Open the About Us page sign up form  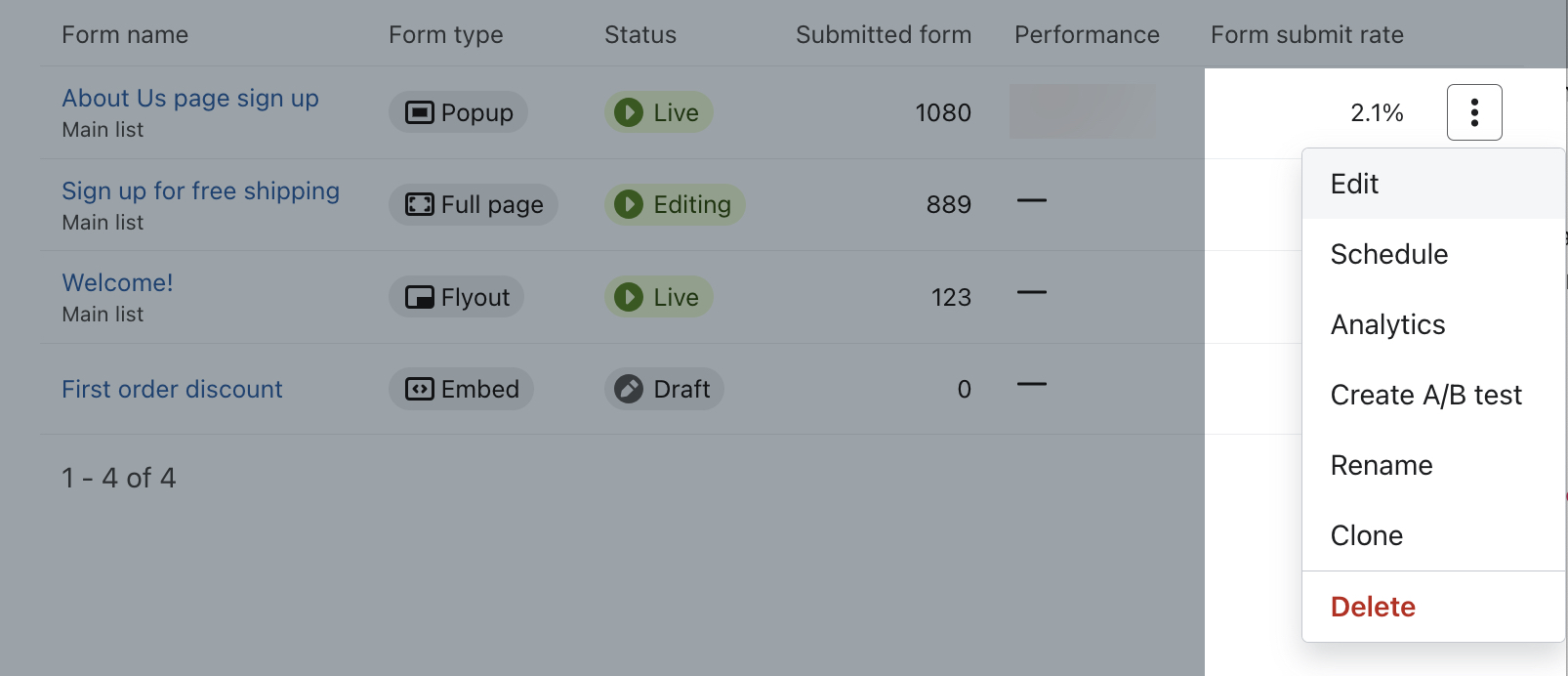(190, 98)
